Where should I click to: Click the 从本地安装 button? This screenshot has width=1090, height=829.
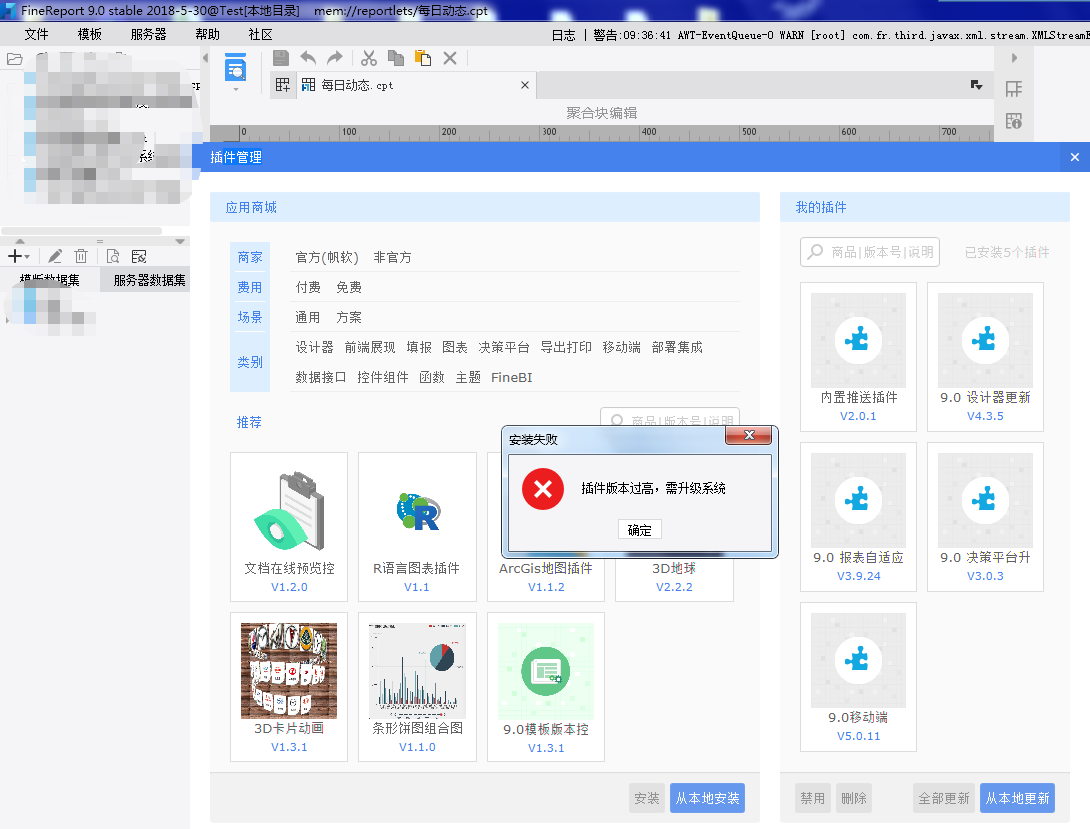pos(708,798)
